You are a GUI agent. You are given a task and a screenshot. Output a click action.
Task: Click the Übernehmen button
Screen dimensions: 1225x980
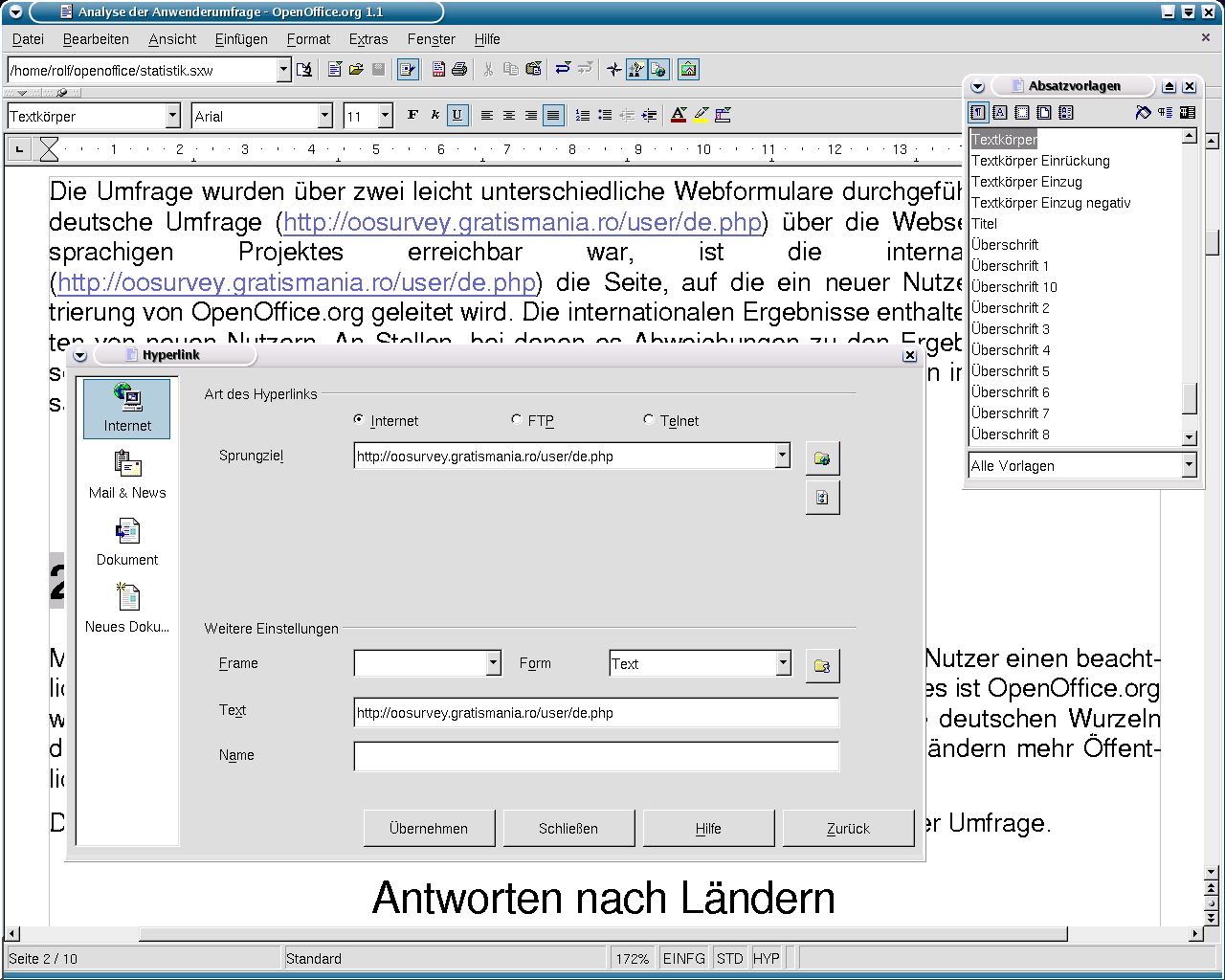pos(429,829)
